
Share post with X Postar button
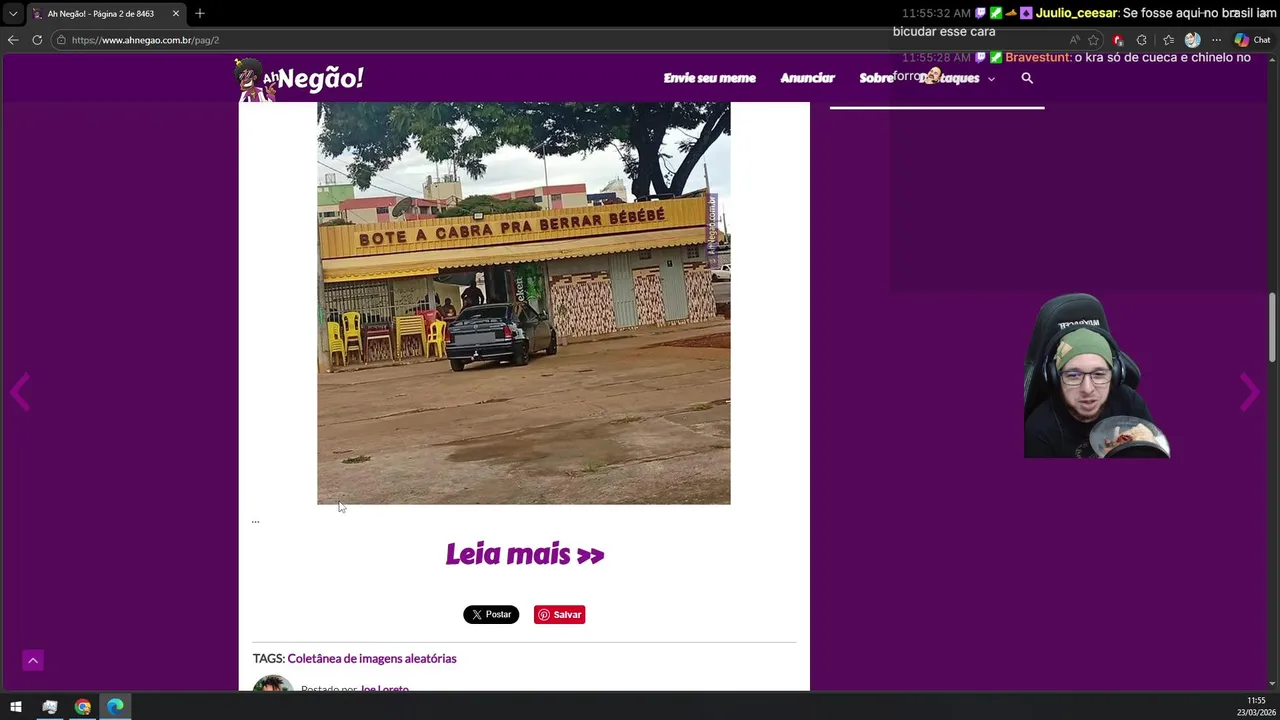click(491, 614)
